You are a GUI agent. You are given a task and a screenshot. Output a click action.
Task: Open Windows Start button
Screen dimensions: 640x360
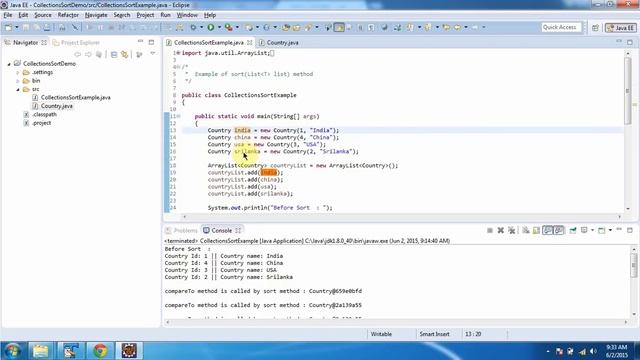12,351
